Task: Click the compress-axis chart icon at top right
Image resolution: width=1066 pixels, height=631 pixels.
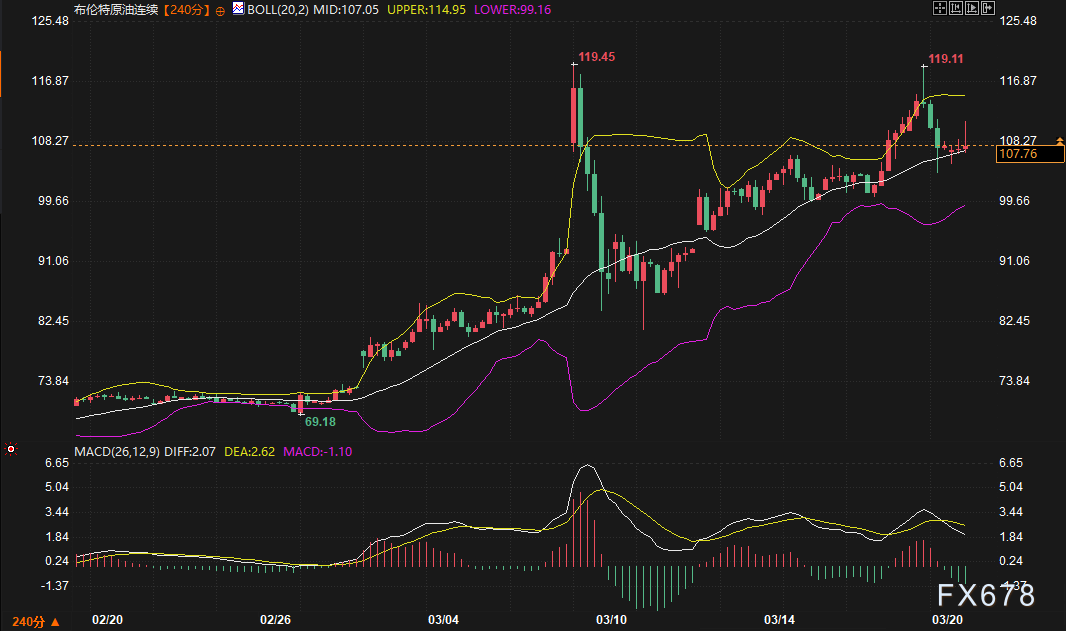Action: coord(956,8)
